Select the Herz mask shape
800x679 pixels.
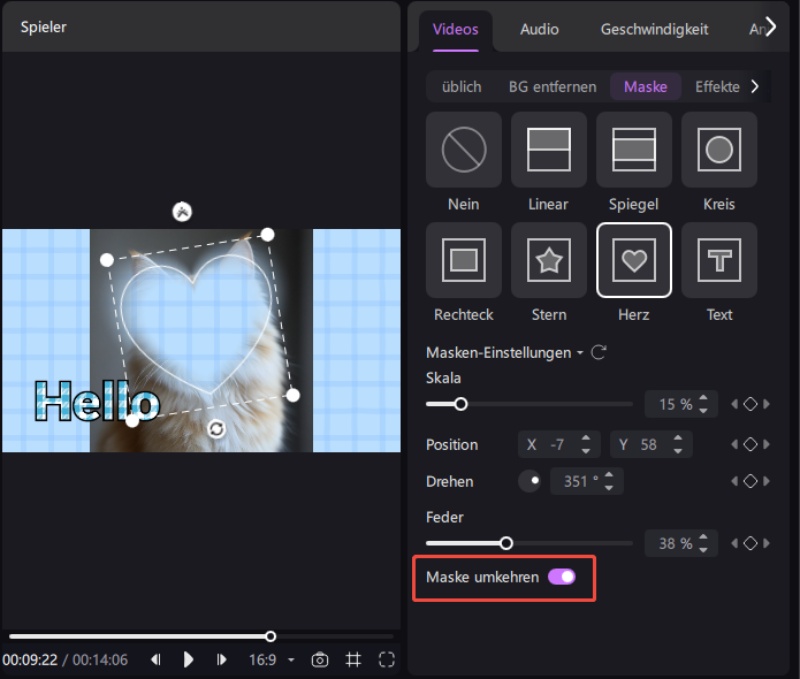[634, 260]
